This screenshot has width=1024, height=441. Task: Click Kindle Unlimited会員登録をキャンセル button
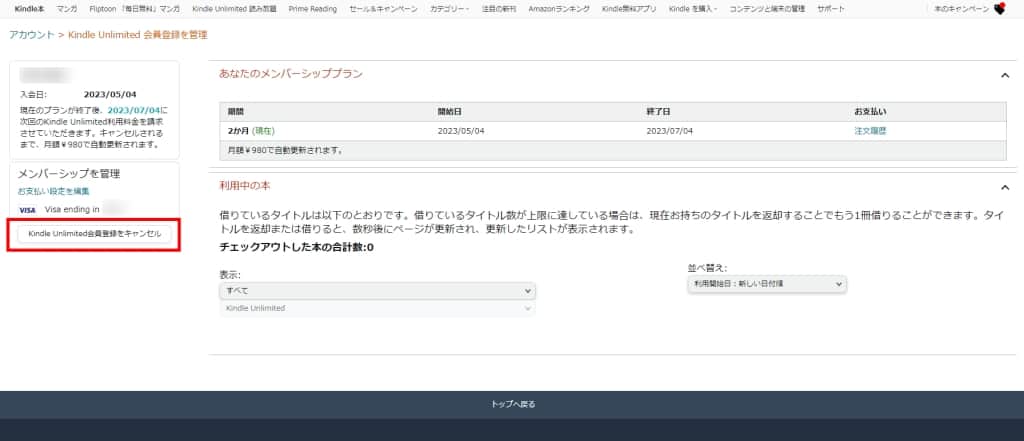(x=95, y=234)
